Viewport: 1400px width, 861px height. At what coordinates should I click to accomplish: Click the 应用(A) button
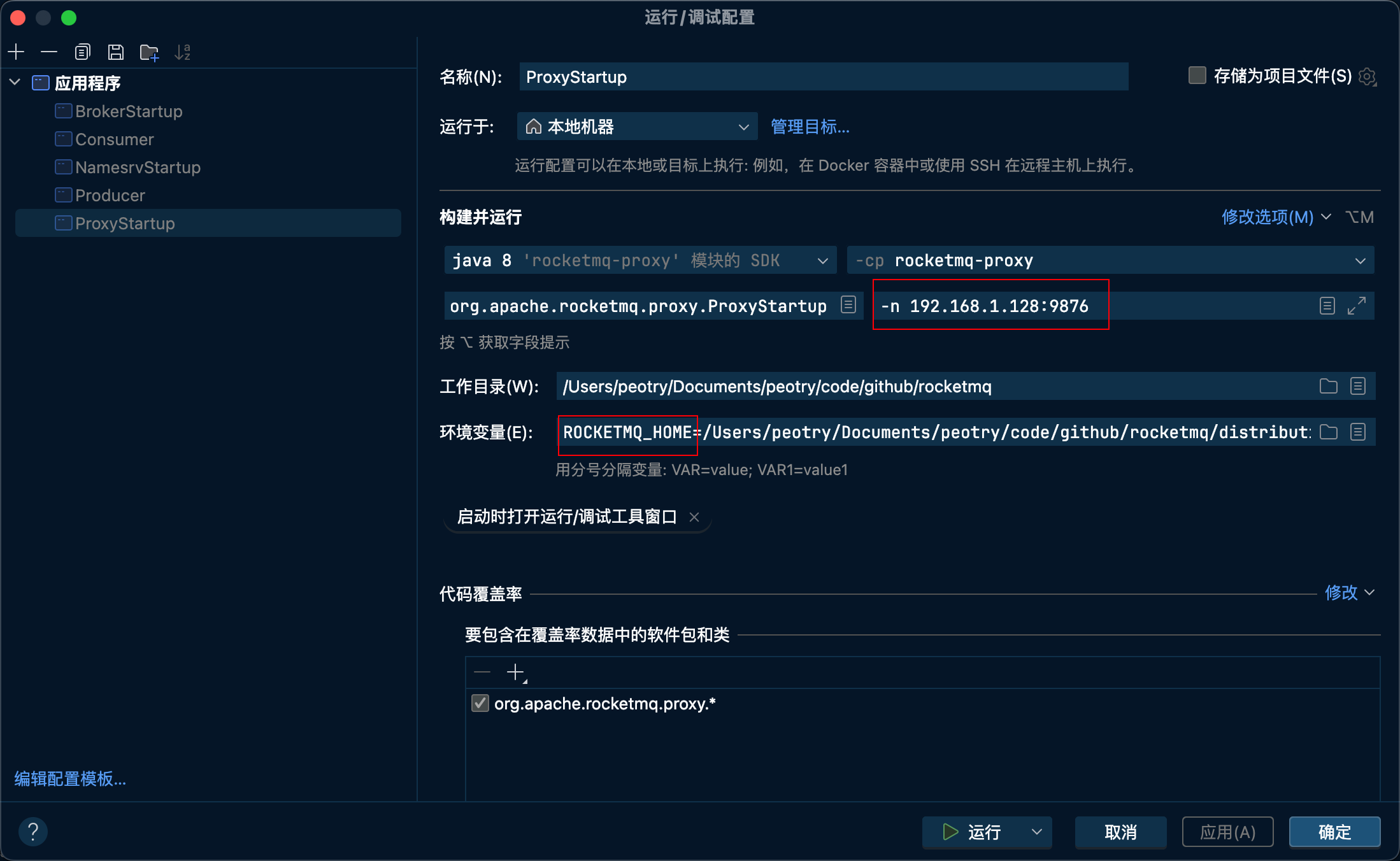pyautogui.click(x=1227, y=832)
